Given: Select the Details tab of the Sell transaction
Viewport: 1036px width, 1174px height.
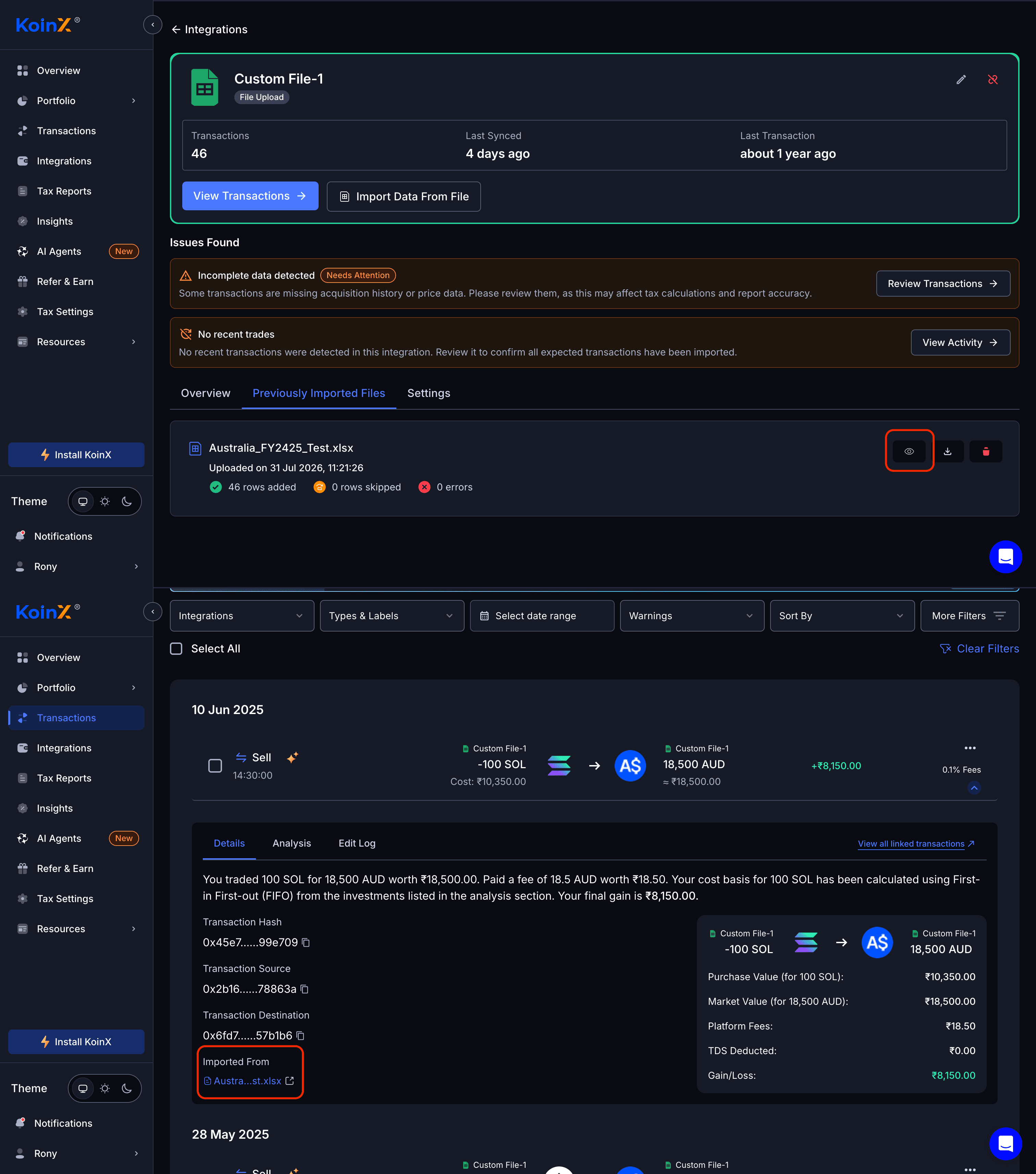Looking at the screenshot, I should (229, 843).
